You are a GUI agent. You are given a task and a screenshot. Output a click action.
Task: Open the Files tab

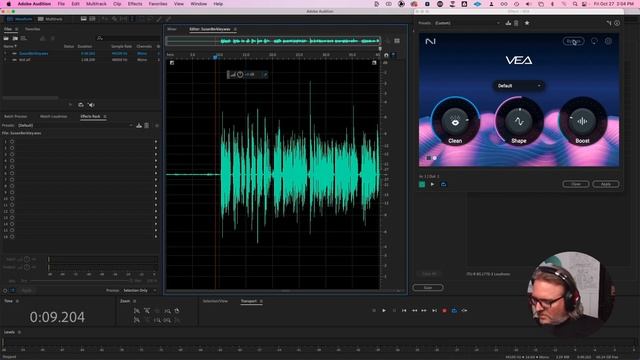click(8, 29)
